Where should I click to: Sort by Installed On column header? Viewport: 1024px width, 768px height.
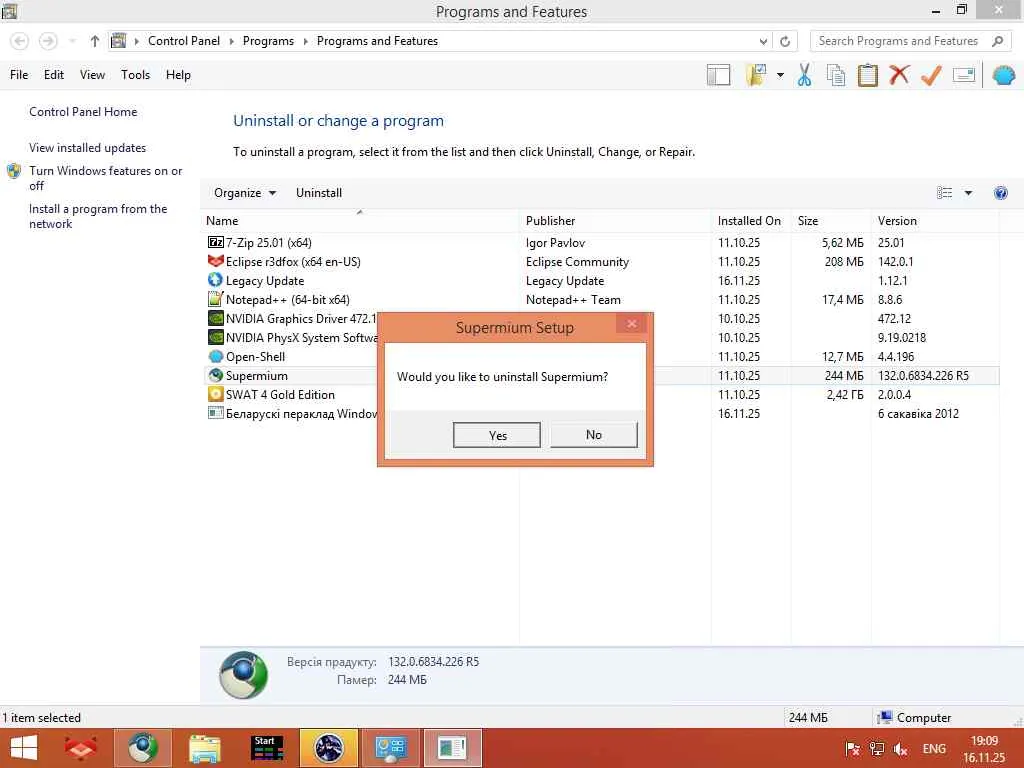tap(749, 221)
